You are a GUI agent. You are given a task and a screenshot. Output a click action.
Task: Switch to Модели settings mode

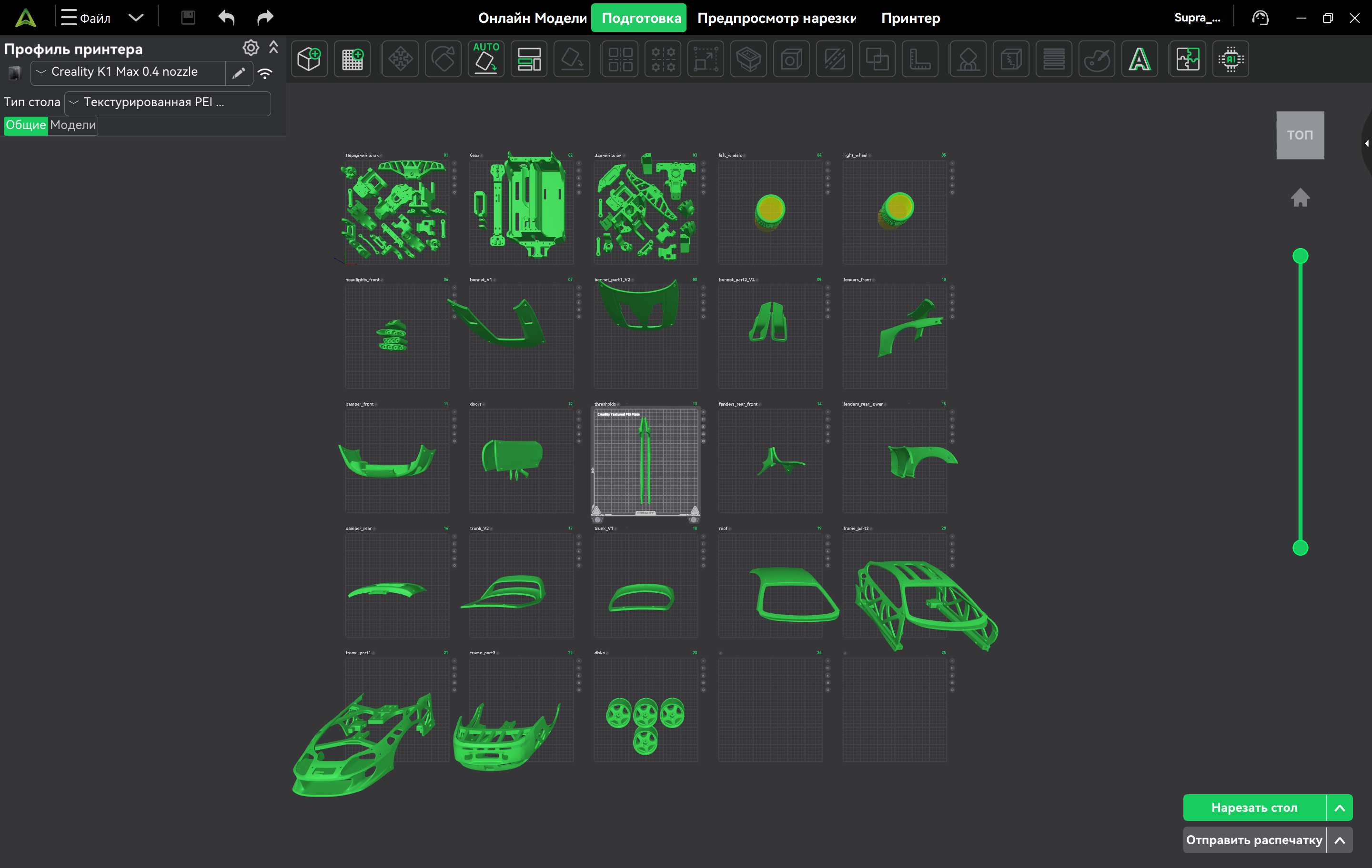tap(73, 125)
